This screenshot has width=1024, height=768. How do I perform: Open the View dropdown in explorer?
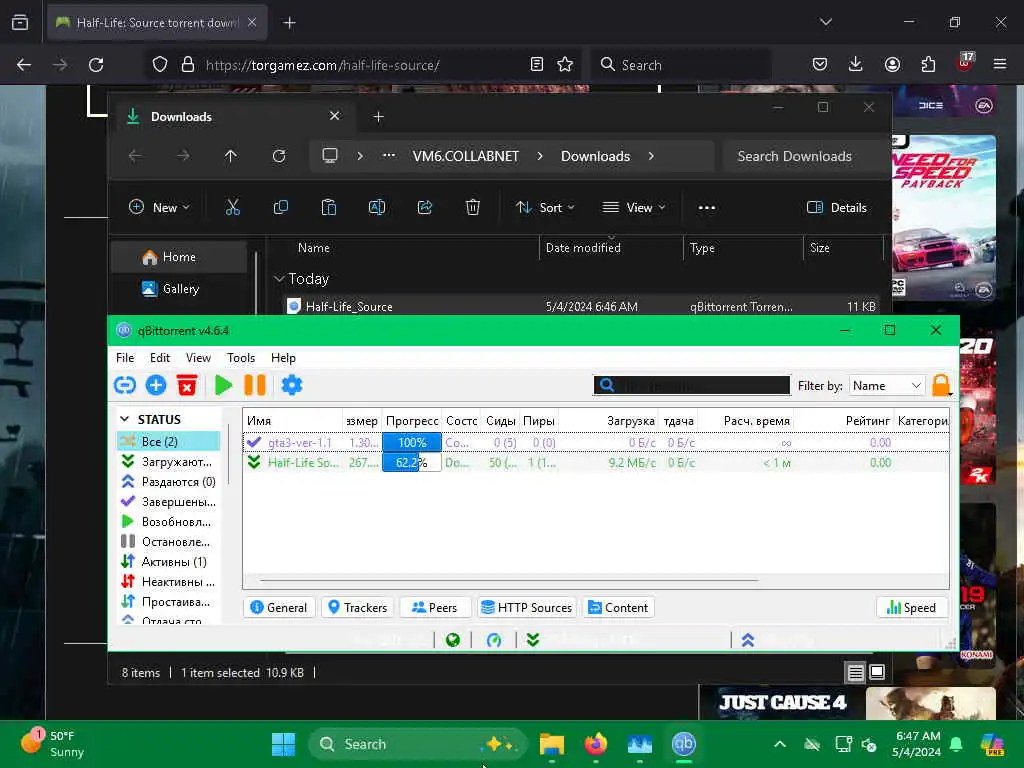pyautogui.click(x=633, y=208)
